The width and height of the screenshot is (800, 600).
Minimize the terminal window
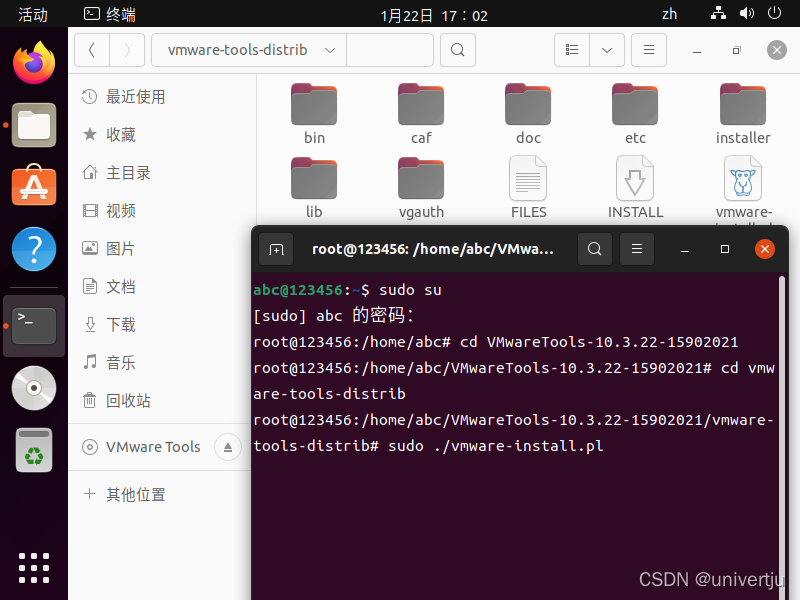[x=685, y=249]
